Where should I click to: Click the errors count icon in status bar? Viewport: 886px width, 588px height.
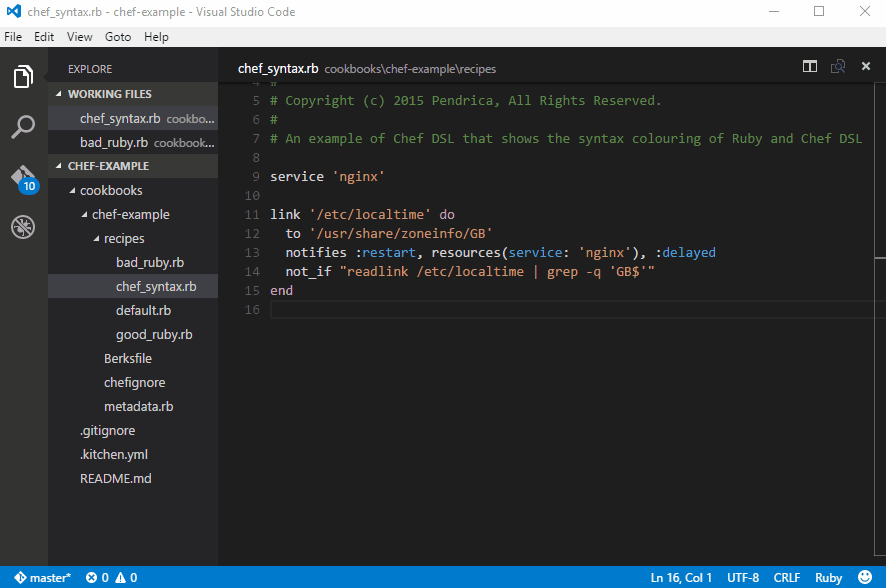pyautogui.click(x=97, y=577)
